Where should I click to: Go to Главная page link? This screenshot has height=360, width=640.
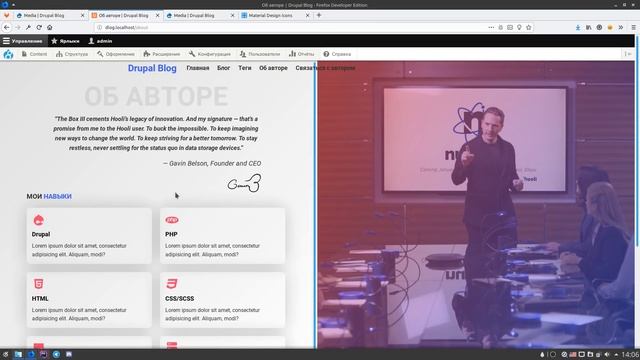[x=198, y=68]
